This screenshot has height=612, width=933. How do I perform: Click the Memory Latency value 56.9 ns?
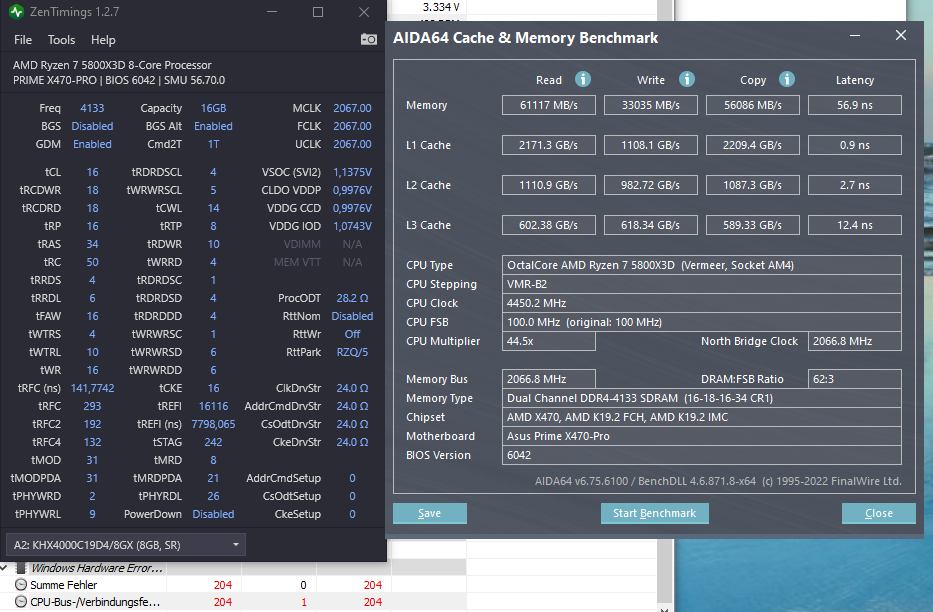(x=854, y=105)
